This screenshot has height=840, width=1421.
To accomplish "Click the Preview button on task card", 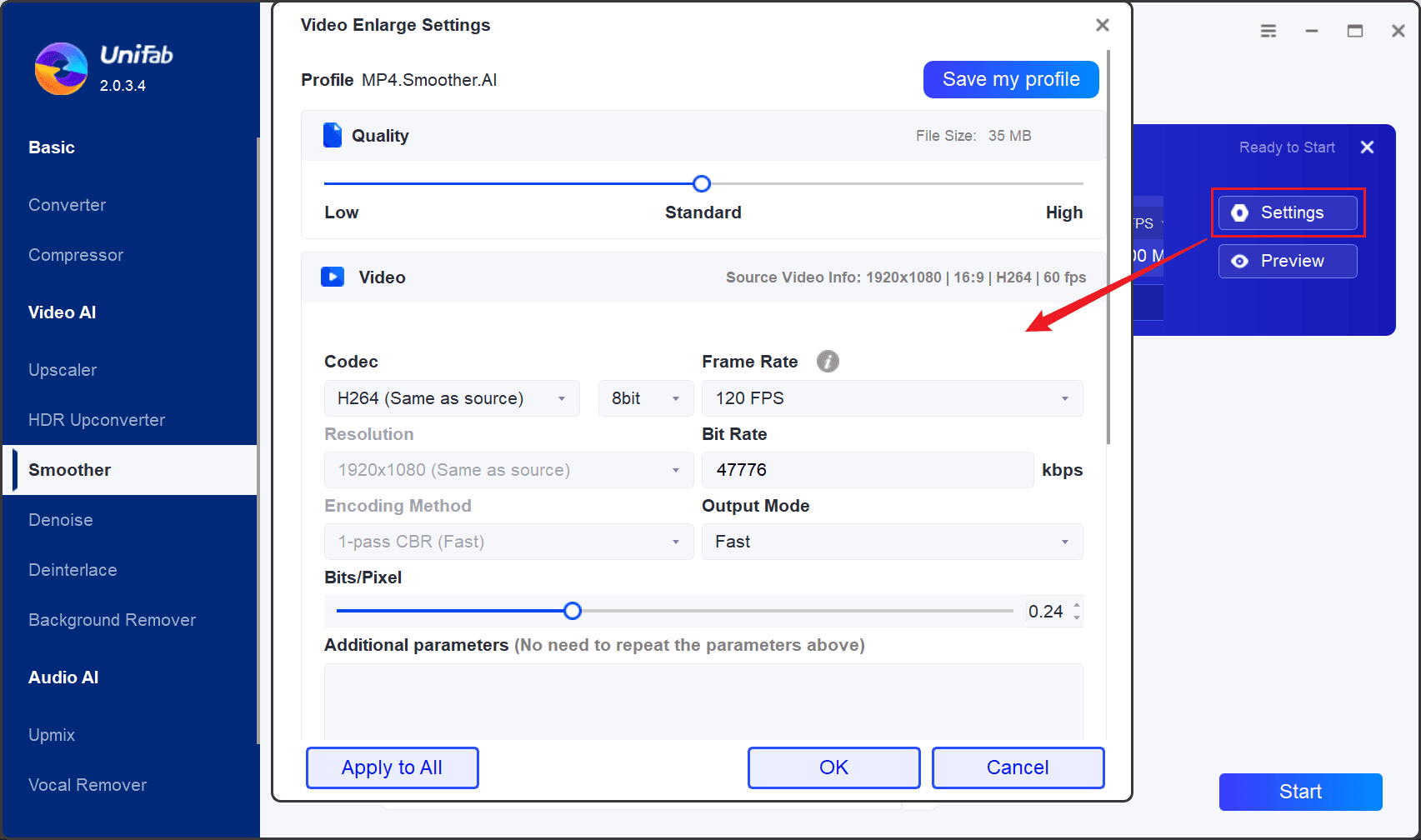I will click(x=1288, y=261).
